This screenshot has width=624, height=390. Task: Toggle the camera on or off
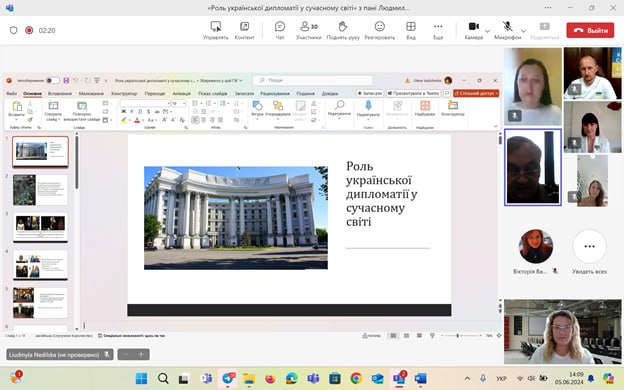tap(474, 30)
